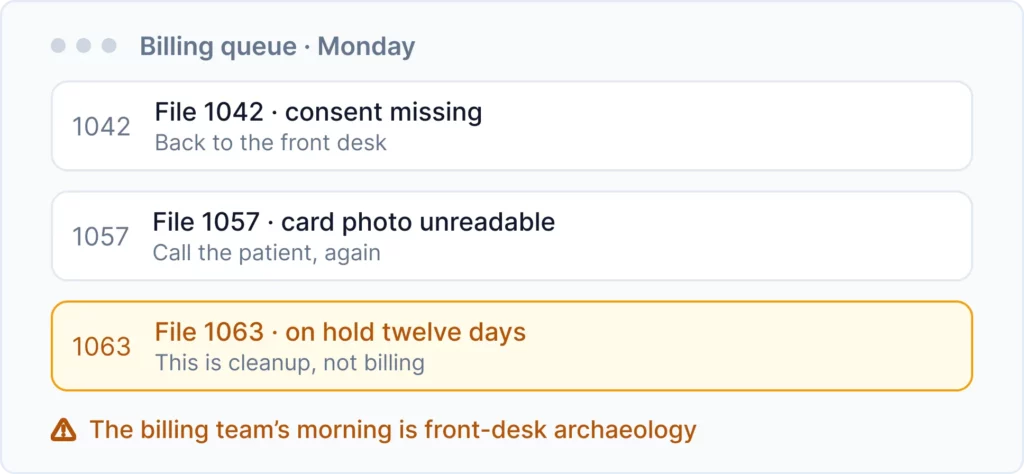This screenshot has width=1024, height=474.
Task: Click empty right side of File 1057 row
Action: [764, 236]
